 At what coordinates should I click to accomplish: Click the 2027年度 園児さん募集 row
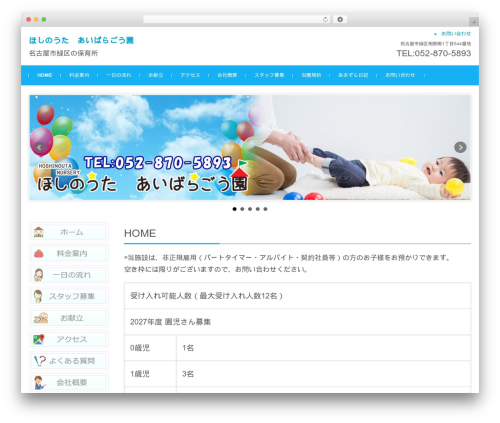(x=297, y=322)
